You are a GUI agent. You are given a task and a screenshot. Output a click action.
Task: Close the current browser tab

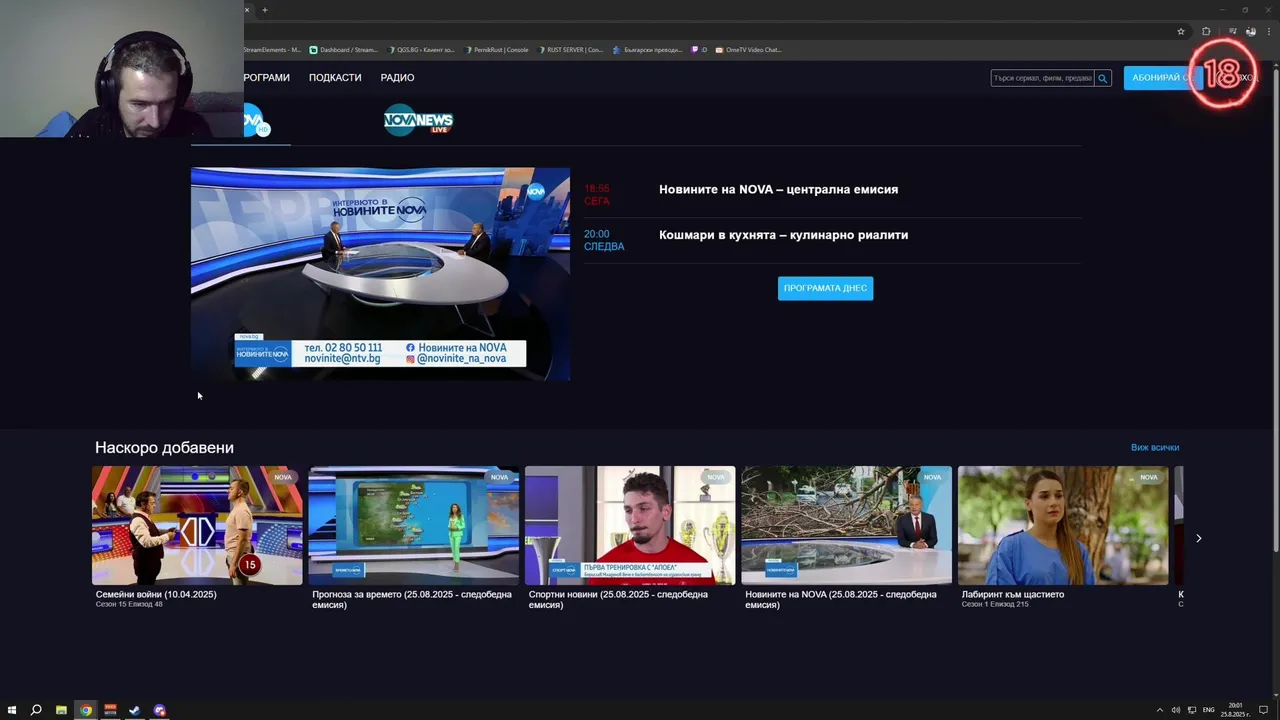247,10
